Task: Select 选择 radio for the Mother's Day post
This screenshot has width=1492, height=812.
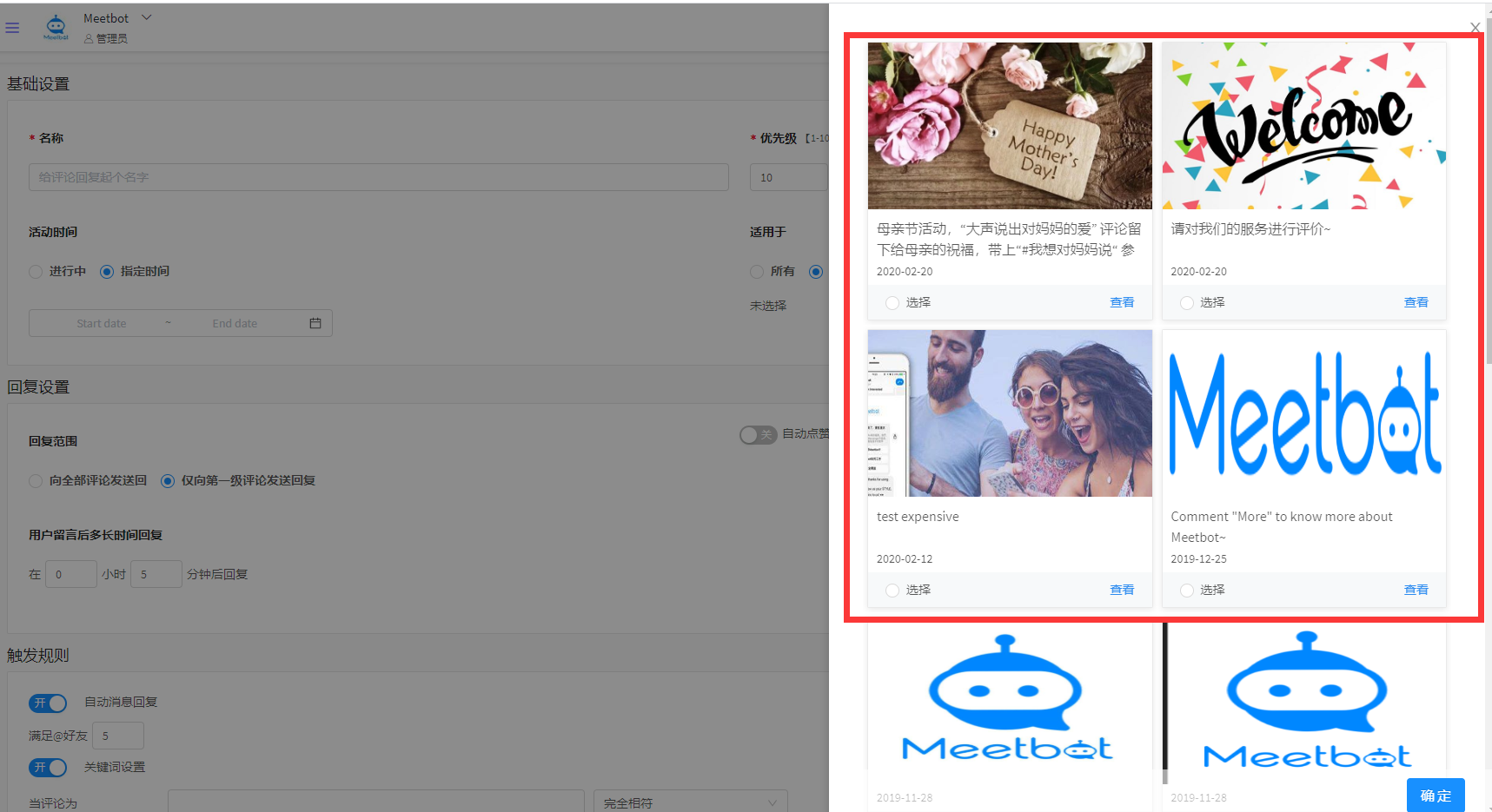Action: (x=892, y=303)
